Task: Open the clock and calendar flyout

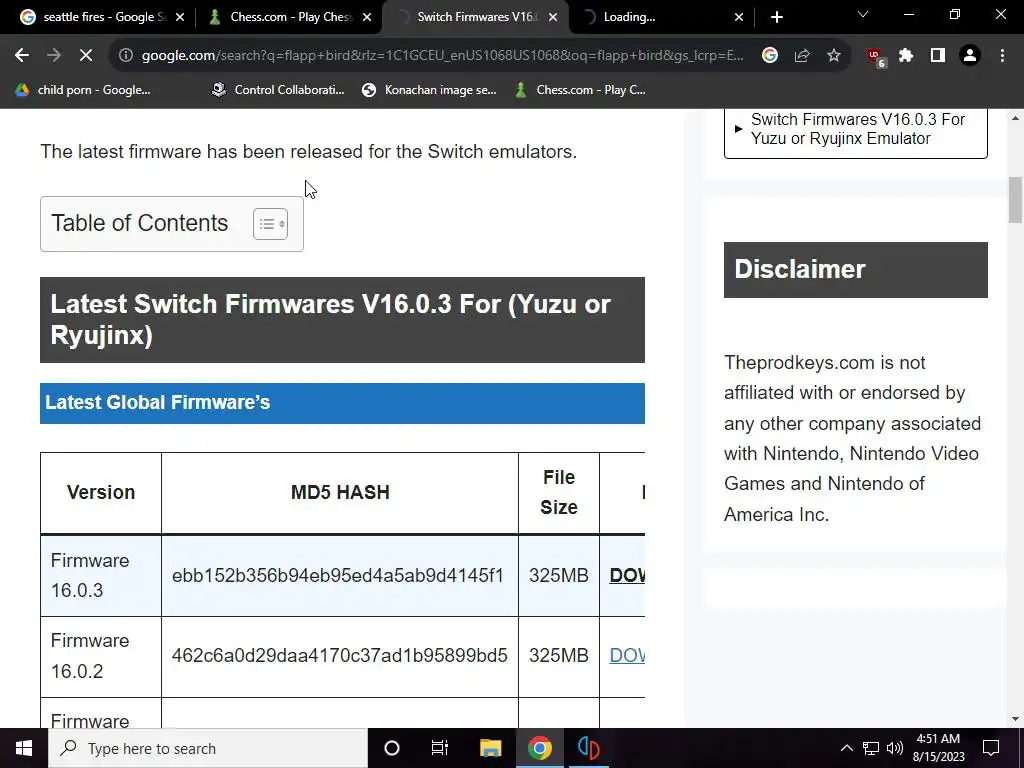Action: point(938,748)
